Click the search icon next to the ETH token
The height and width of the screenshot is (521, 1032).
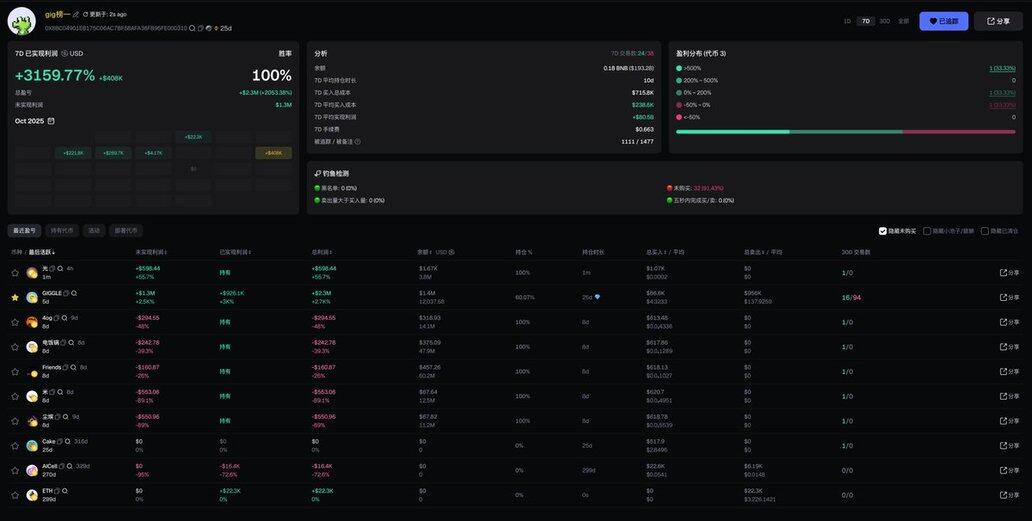pos(66,491)
